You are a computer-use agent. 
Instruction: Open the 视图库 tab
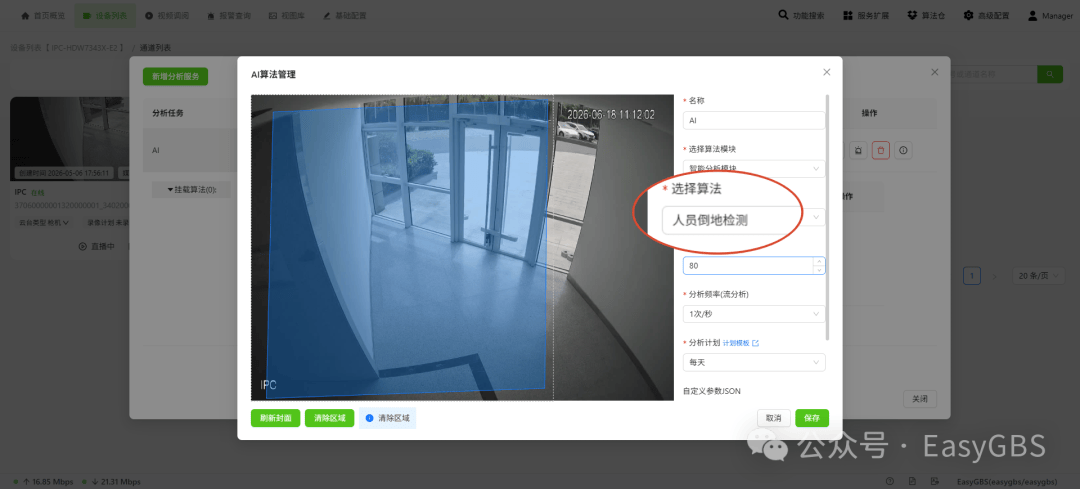[287, 15]
